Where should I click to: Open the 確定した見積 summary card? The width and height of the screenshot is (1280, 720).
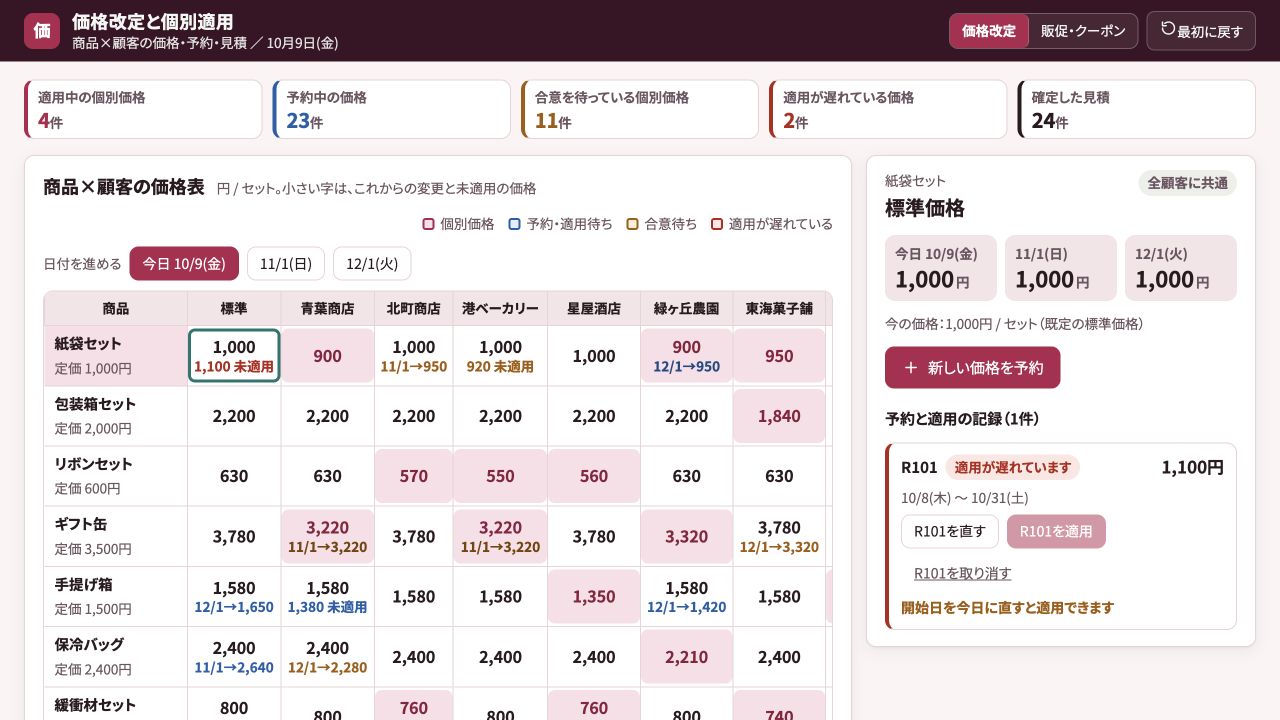point(1136,110)
